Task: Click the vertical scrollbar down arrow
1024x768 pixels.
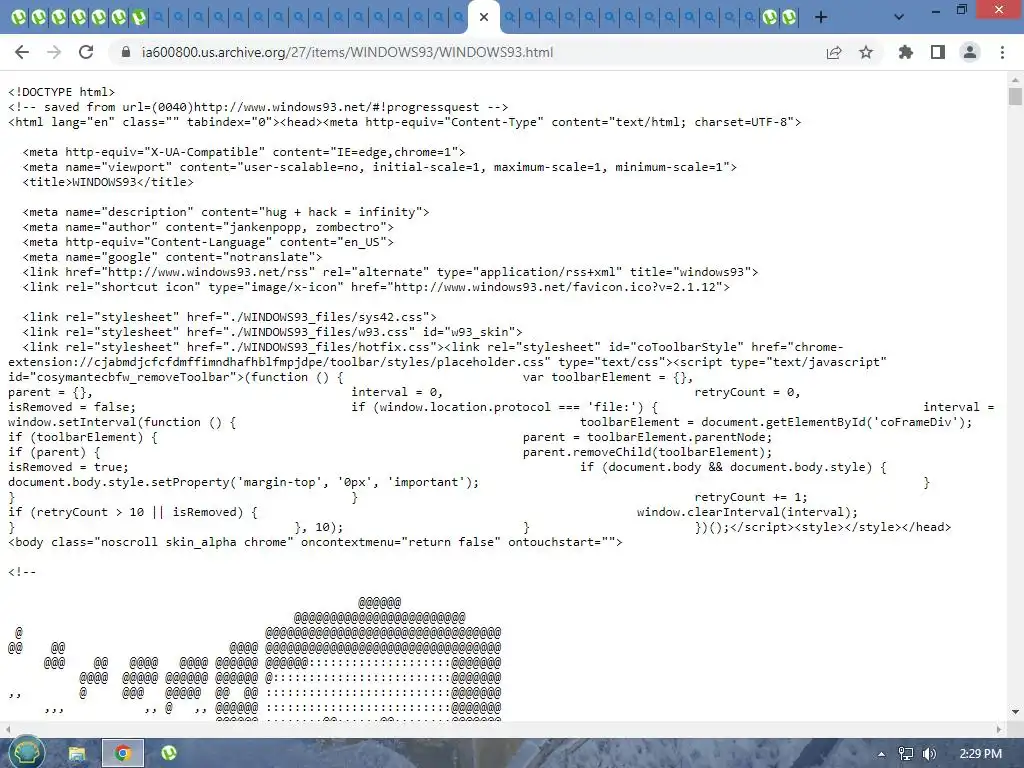Action: point(1015,712)
